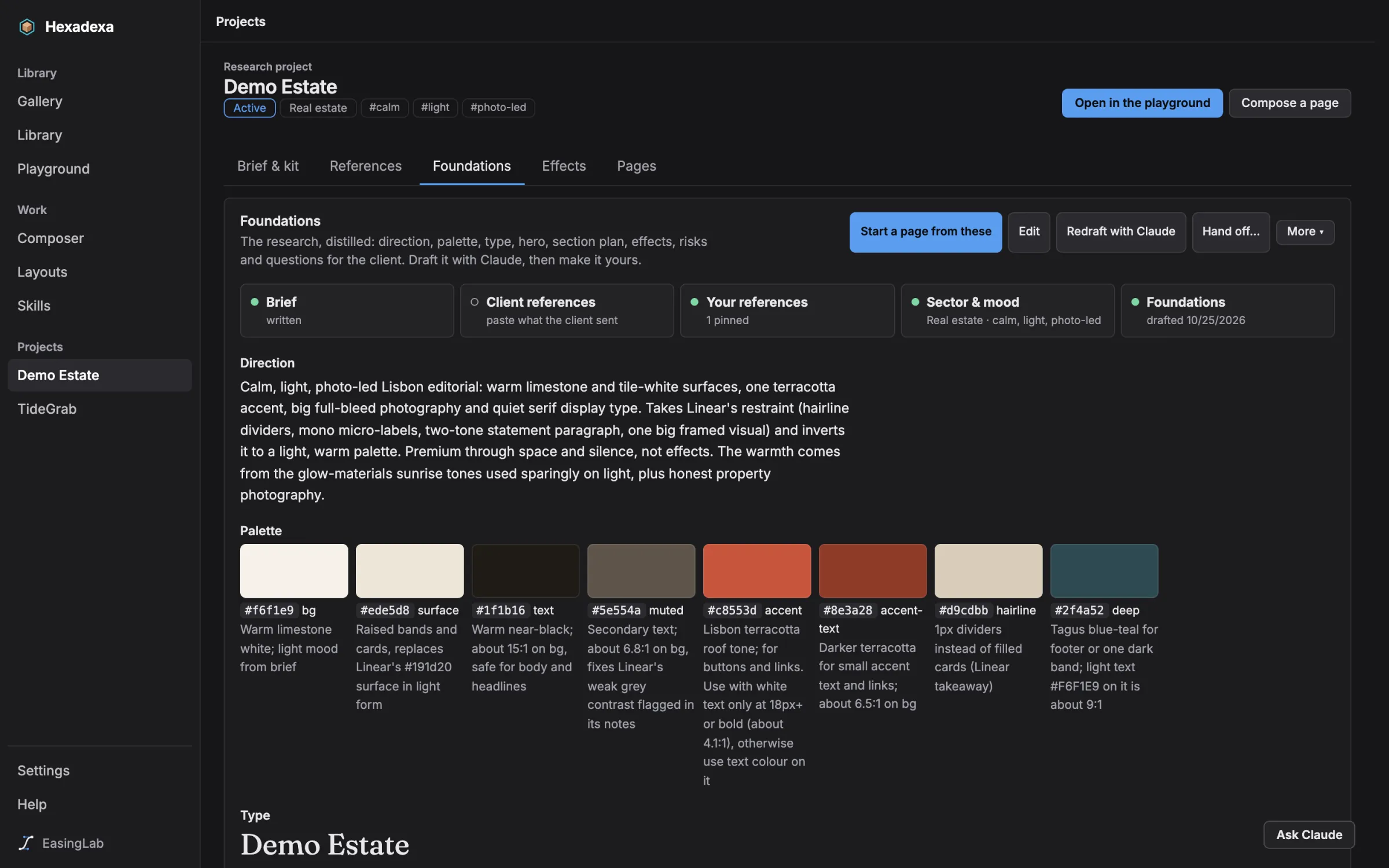1389x868 pixels.
Task: Open the Foundations drafted step card
Action: 1228,310
